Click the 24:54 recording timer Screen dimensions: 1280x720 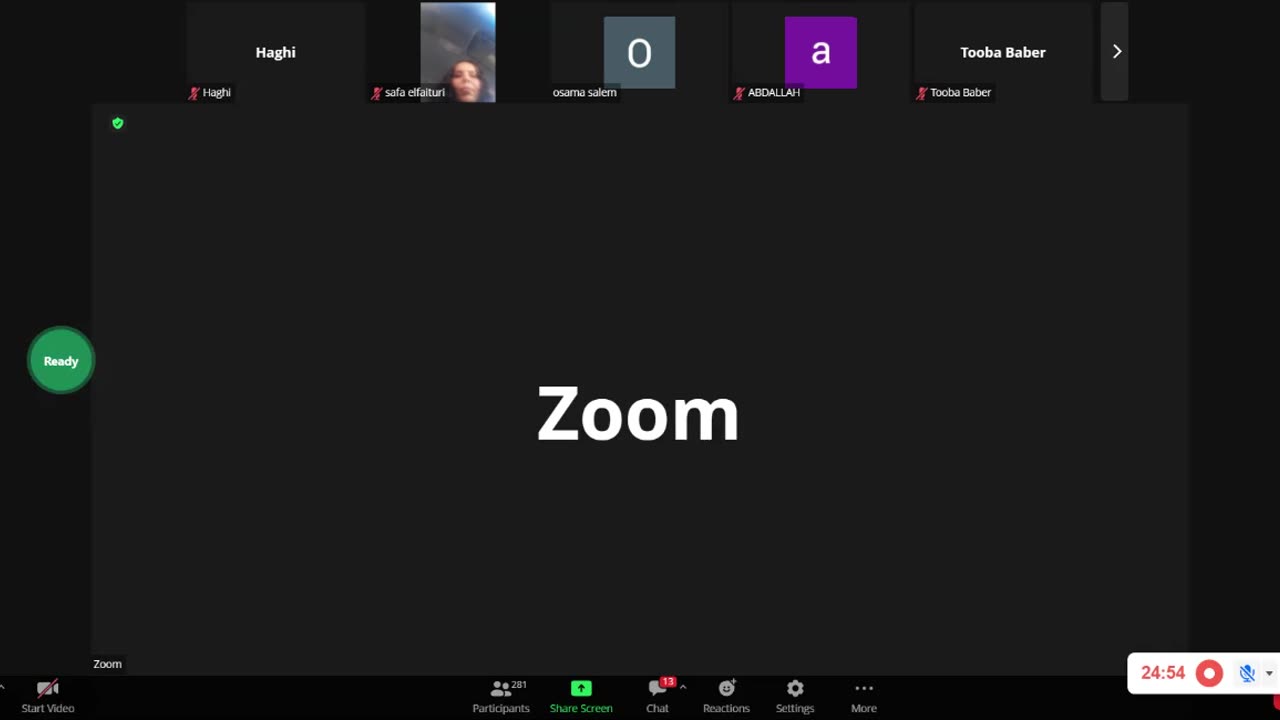(x=1163, y=673)
